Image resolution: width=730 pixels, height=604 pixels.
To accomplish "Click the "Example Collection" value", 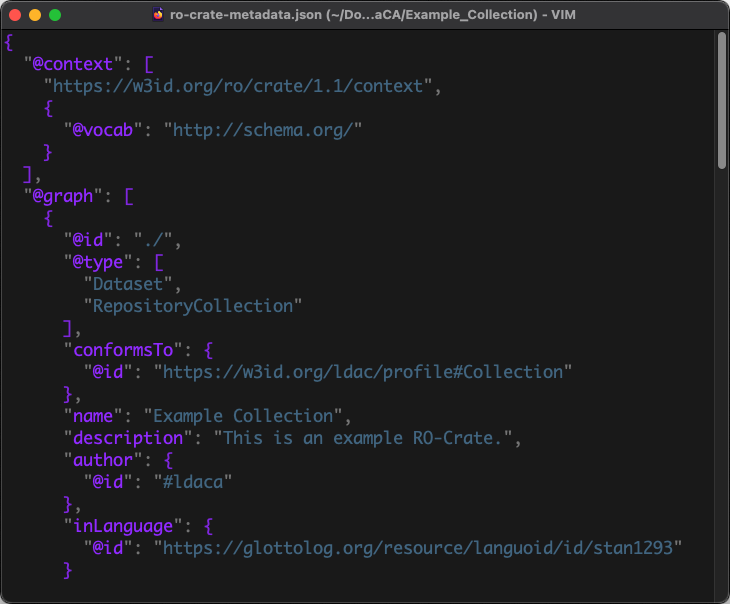I will coord(243,416).
